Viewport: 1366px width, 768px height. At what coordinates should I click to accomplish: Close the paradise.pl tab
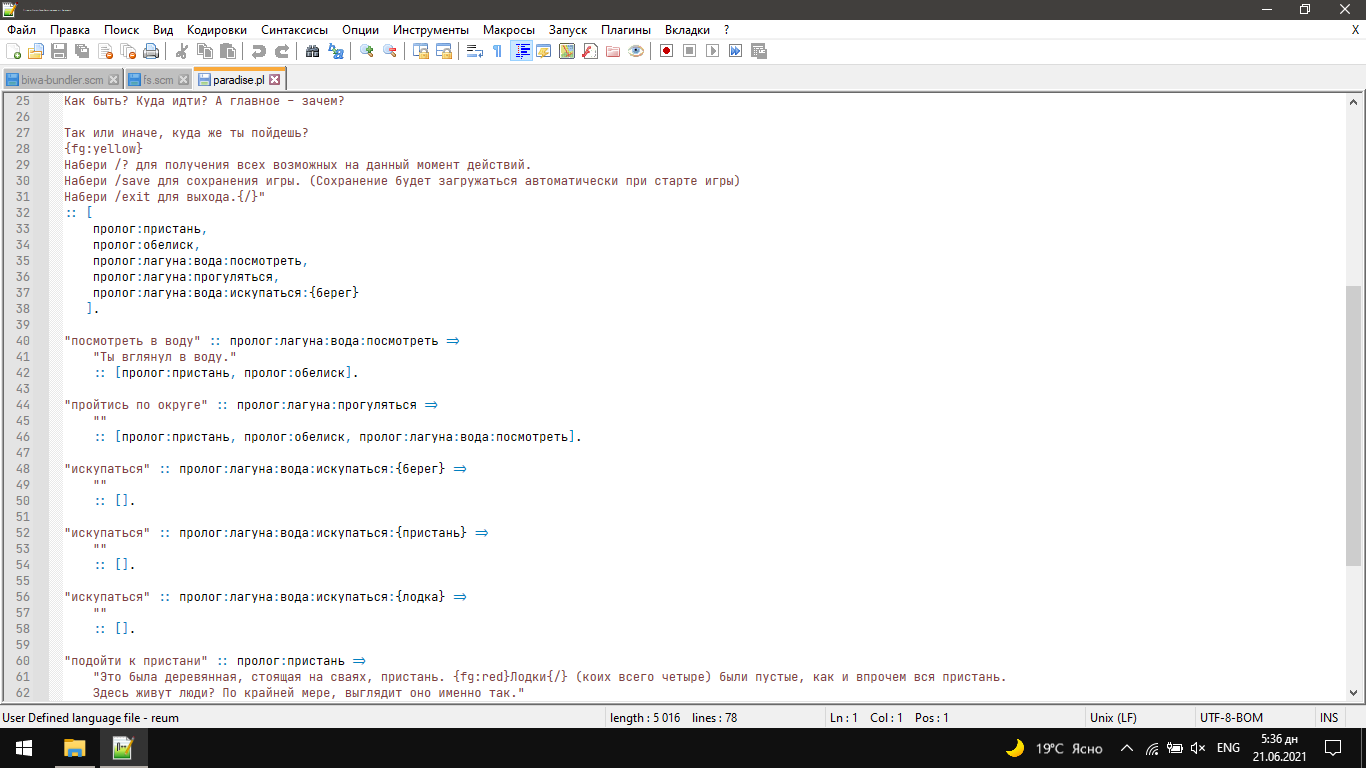(x=275, y=79)
